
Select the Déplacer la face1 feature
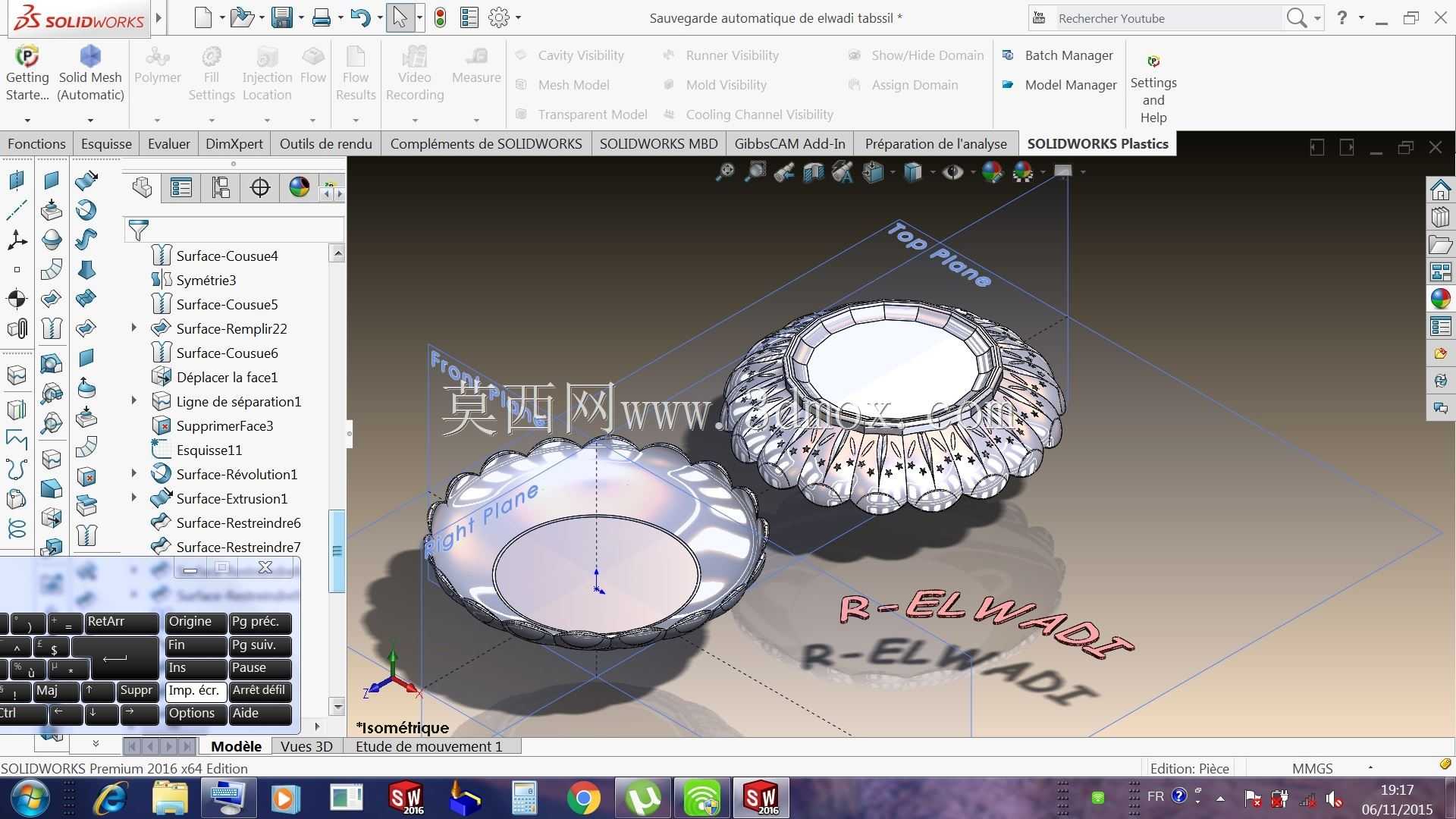pyautogui.click(x=227, y=377)
